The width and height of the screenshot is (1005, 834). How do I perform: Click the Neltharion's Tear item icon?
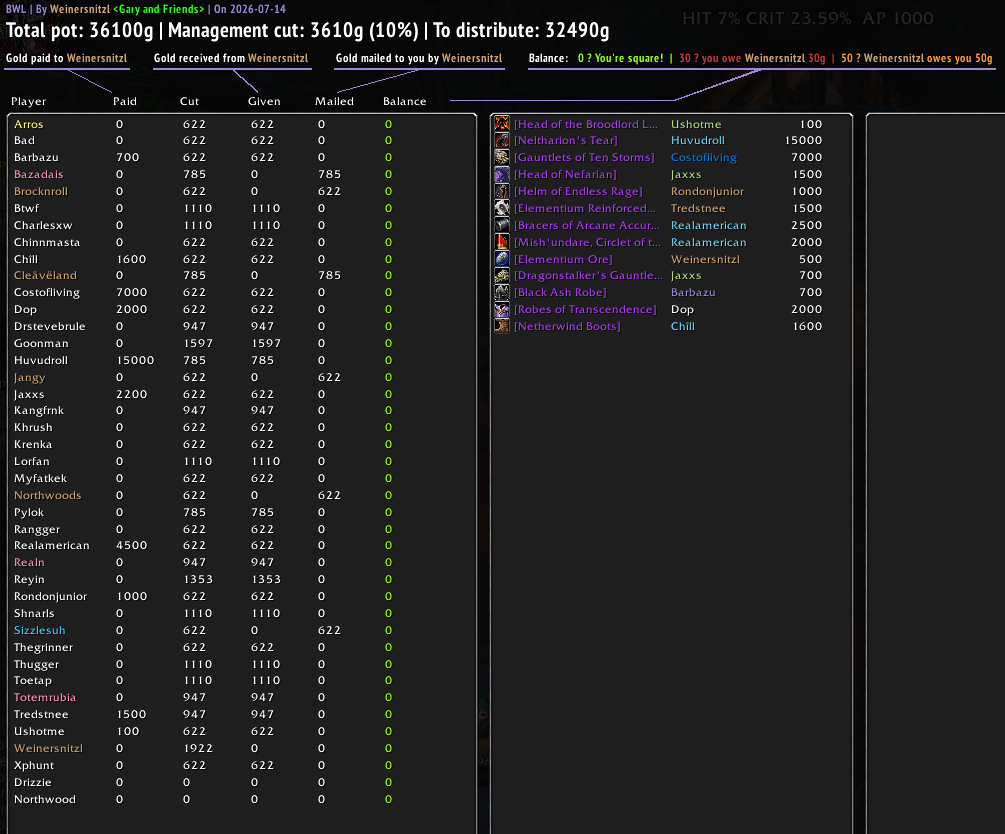pyautogui.click(x=502, y=140)
